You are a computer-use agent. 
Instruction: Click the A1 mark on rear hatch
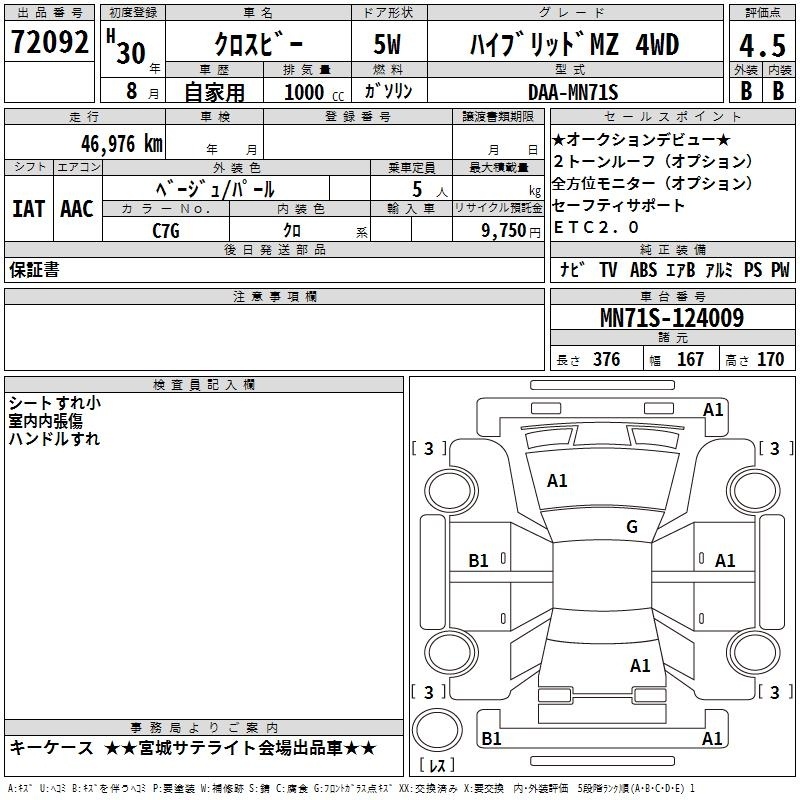pyautogui.click(x=640, y=666)
